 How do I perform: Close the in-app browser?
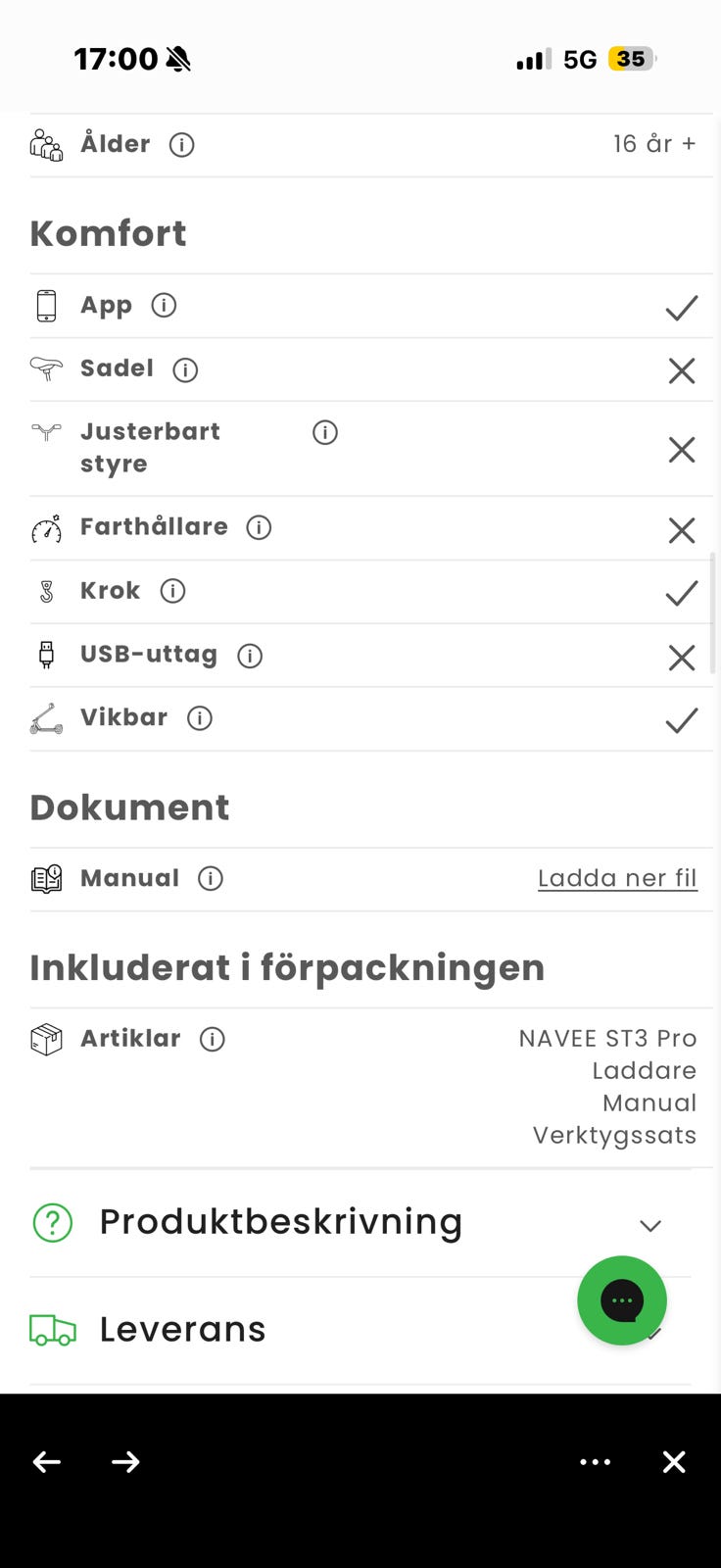point(674,1462)
